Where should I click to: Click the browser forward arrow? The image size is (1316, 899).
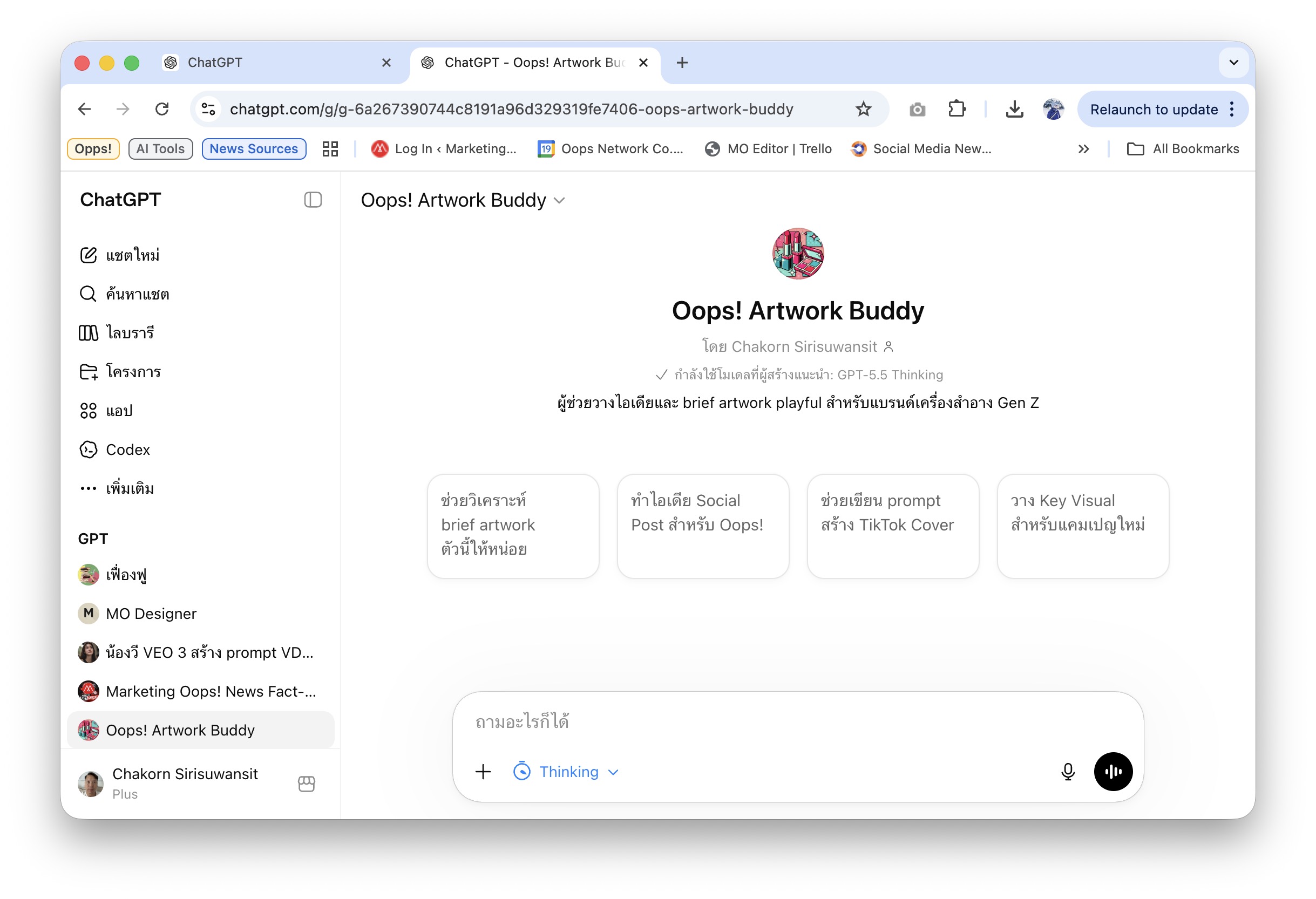(123, 108)
